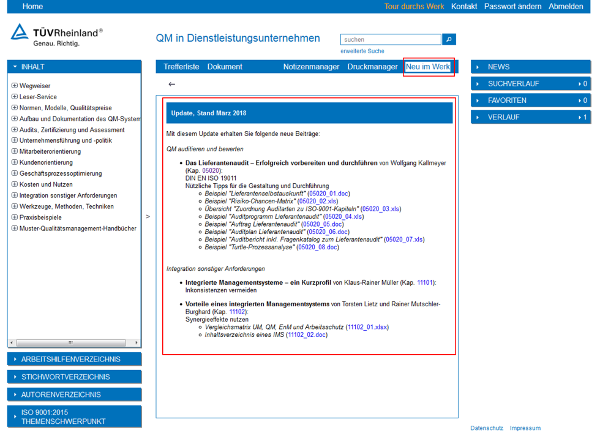Screen dimensions: 600x434
Task: Expand Praxisbeispiele plus icon
Action: (x=14, y=217)
